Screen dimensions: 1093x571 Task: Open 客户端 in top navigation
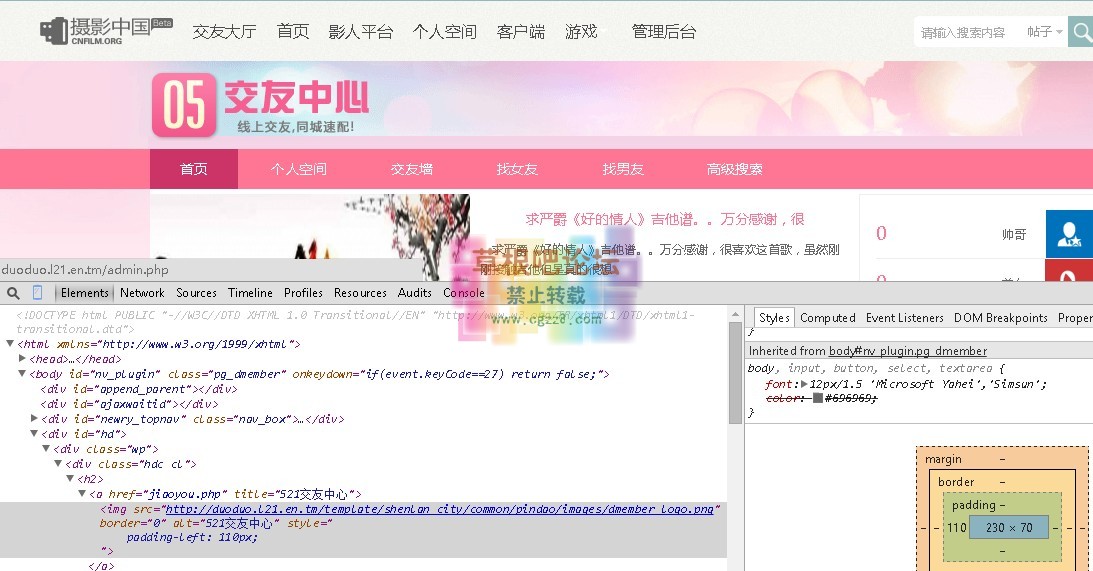(x=521, y=31)
